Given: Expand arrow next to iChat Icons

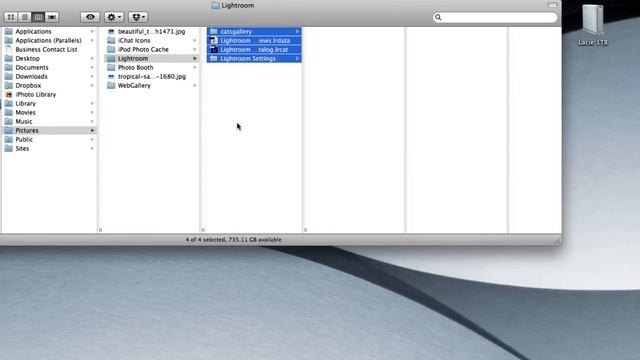Looking at the screenshot, I should 195,40.
